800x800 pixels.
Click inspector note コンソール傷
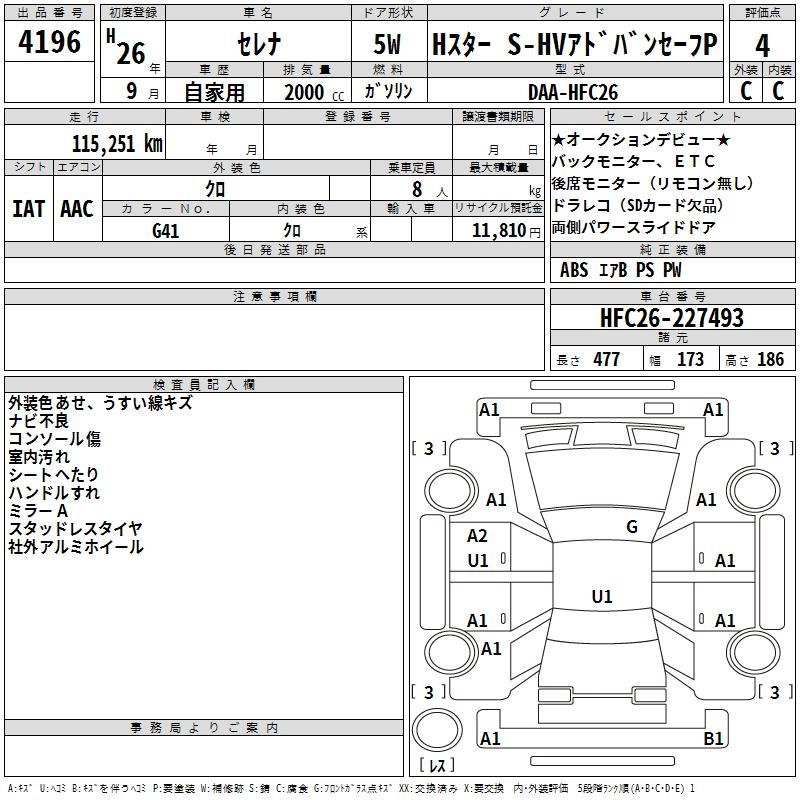[x=55, y=439]
